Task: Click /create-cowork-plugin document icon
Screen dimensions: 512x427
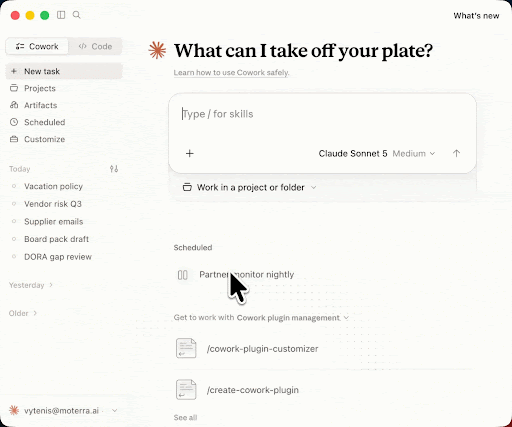Action: [x=186, y=389]
